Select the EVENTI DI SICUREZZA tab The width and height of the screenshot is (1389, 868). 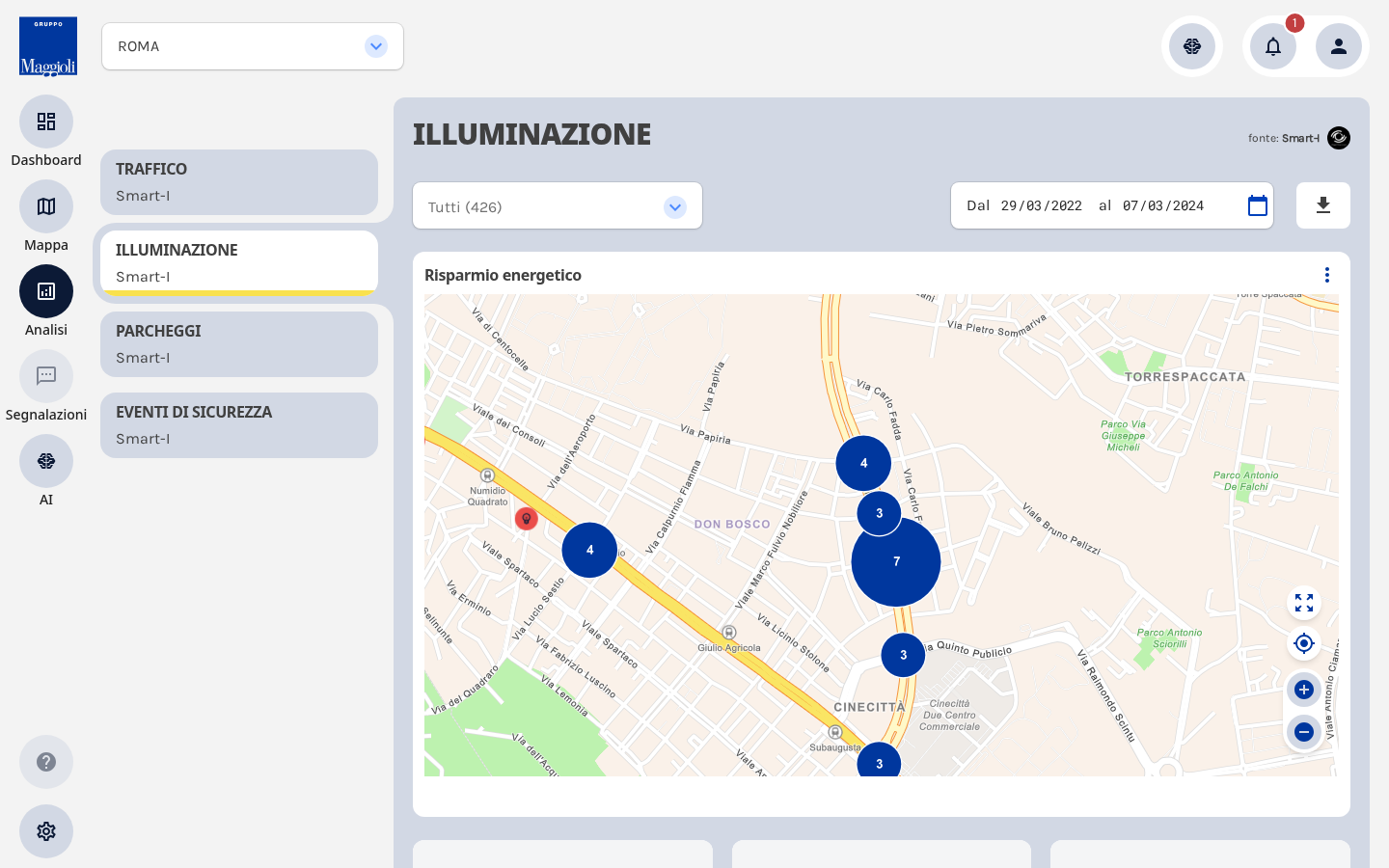239,425
